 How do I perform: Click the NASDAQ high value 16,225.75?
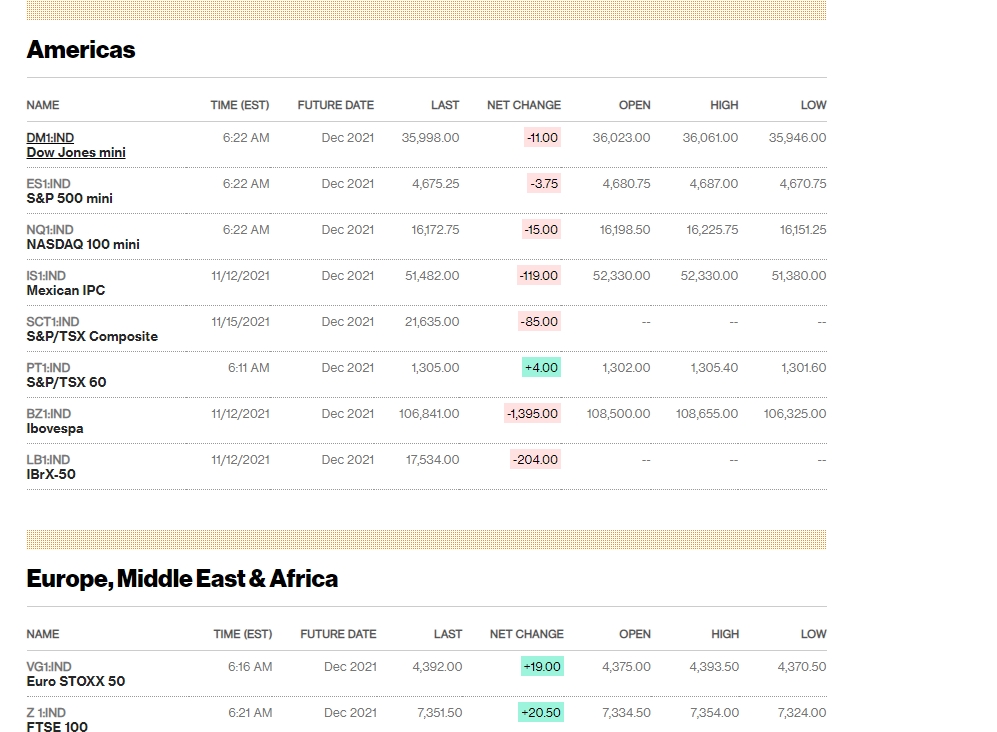pyautogui.click(x=712, y=230)
